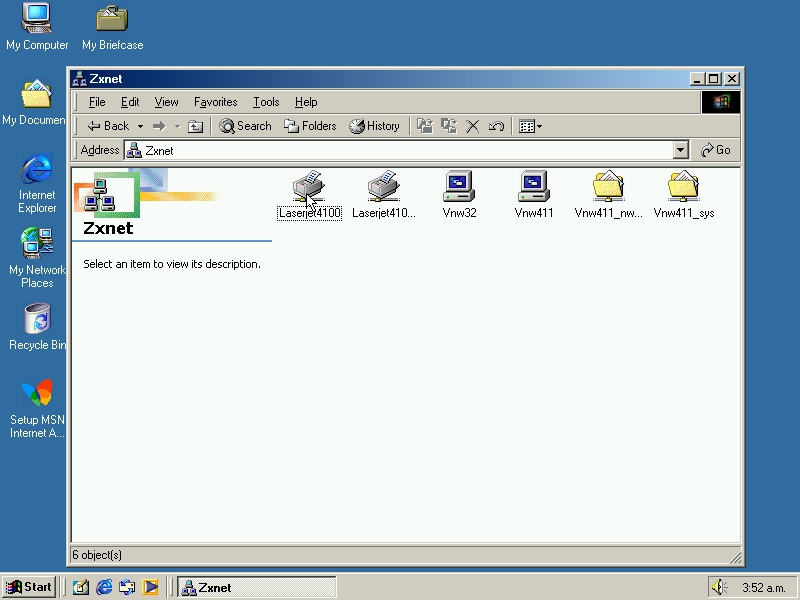The height and width of the screenshot is (600, 800).
Task: Click the Windows logo throbber
Action: click(720, 102)
